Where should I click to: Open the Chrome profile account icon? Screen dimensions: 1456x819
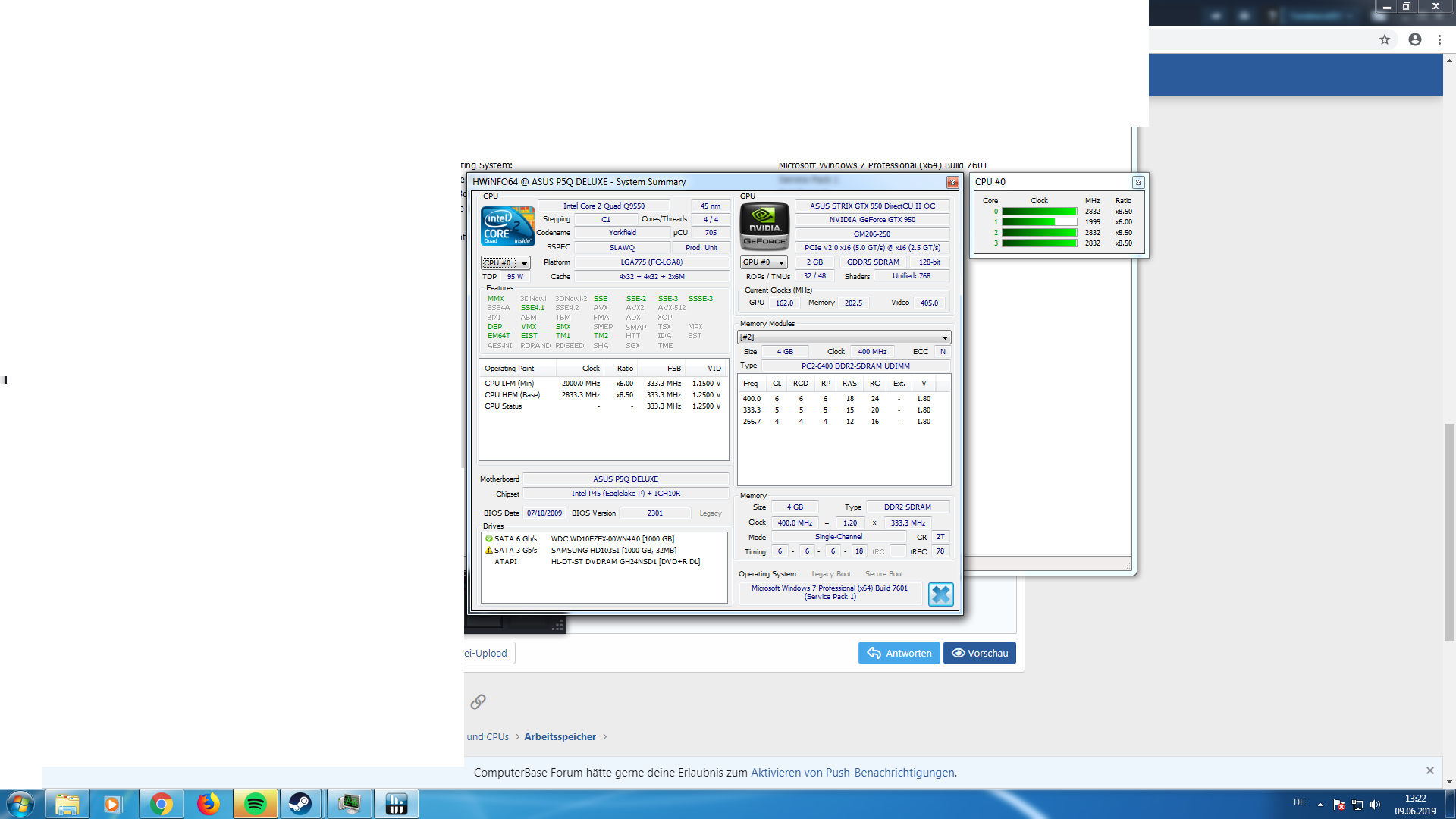(1415, 39)
